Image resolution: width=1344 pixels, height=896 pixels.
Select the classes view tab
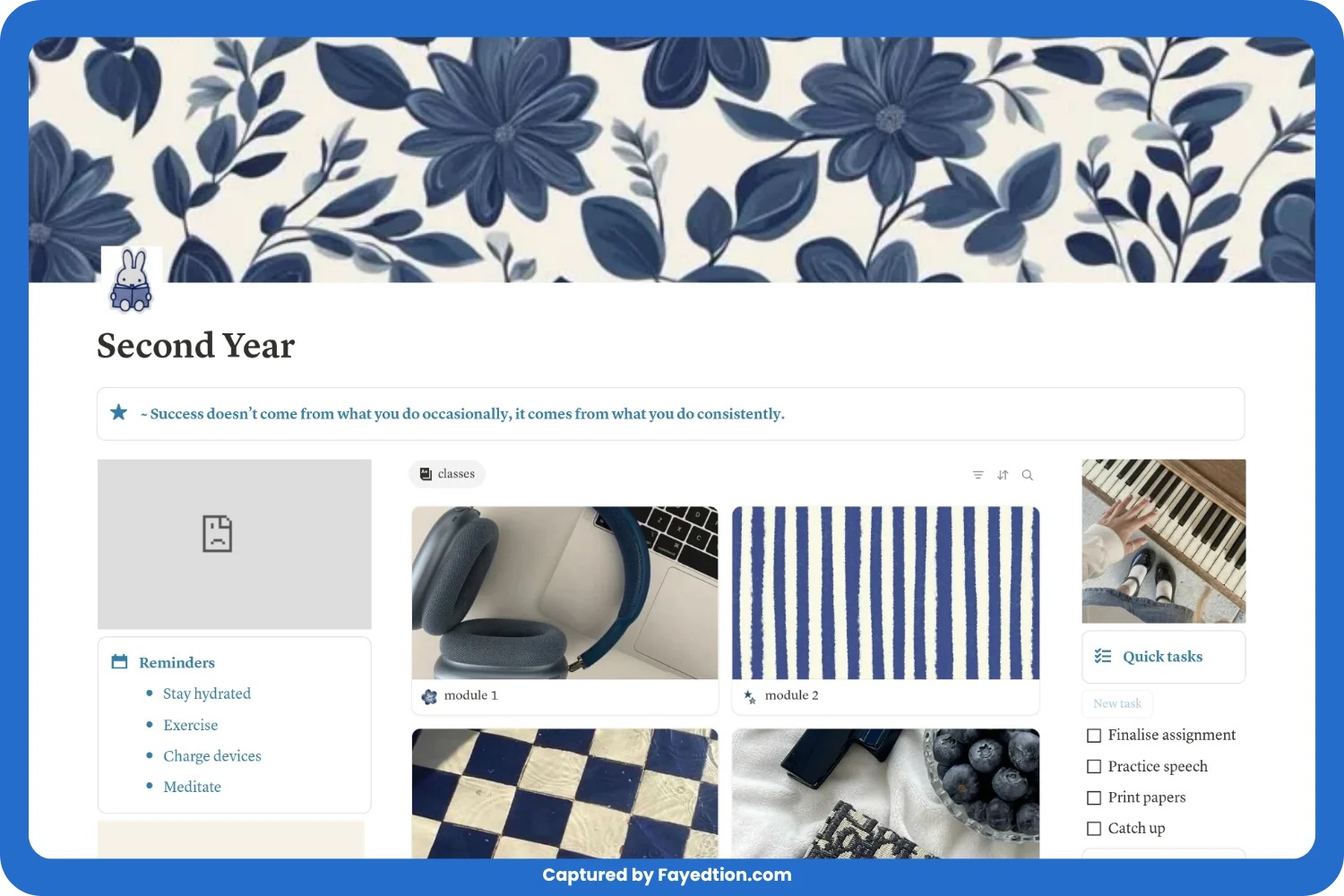[x=447, y=474]
